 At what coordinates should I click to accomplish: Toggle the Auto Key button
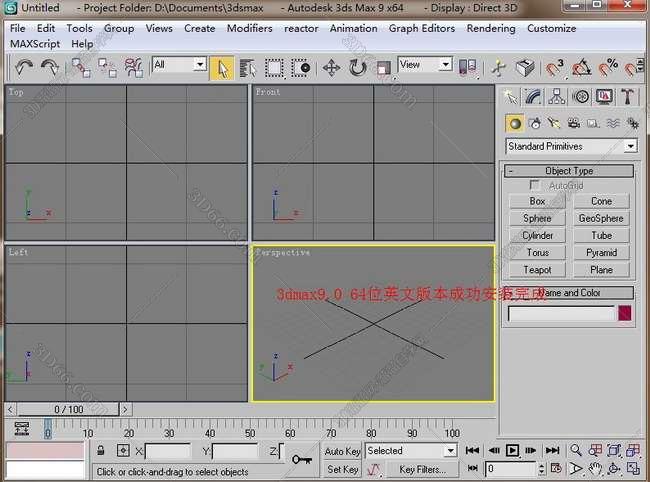342,451
